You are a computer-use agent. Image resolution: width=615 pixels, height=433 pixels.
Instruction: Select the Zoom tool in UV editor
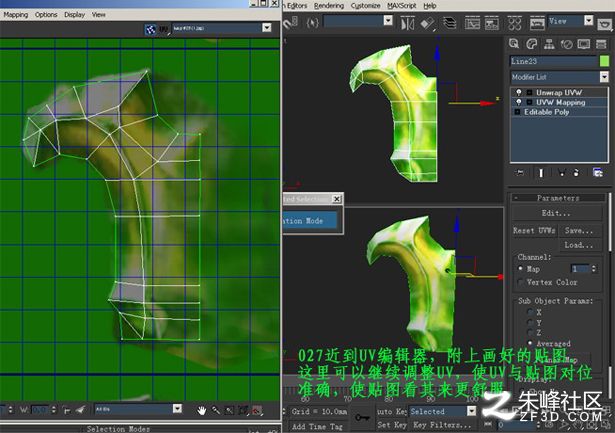point(216,410)
